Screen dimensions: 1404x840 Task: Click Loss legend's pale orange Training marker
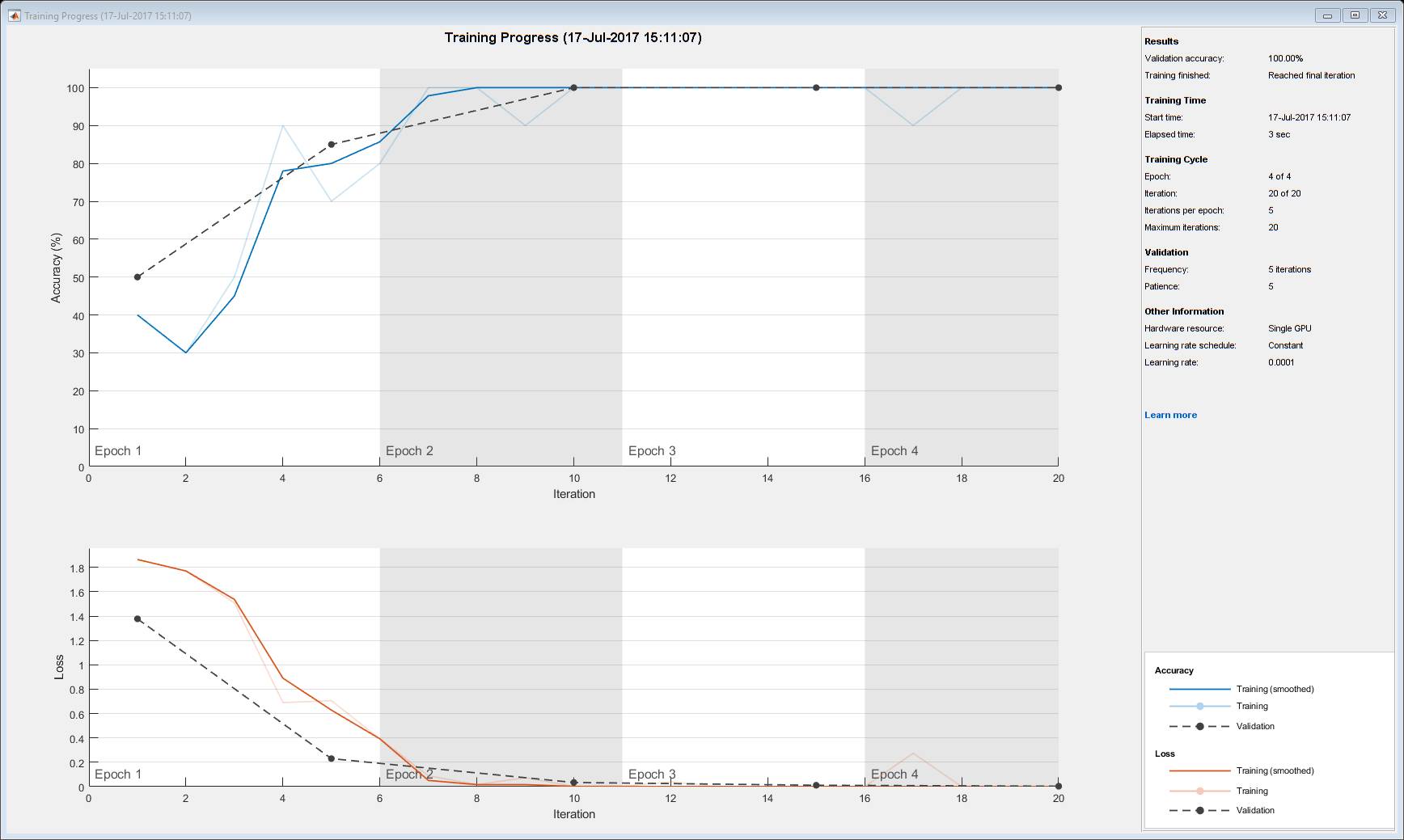[1199, 791]
